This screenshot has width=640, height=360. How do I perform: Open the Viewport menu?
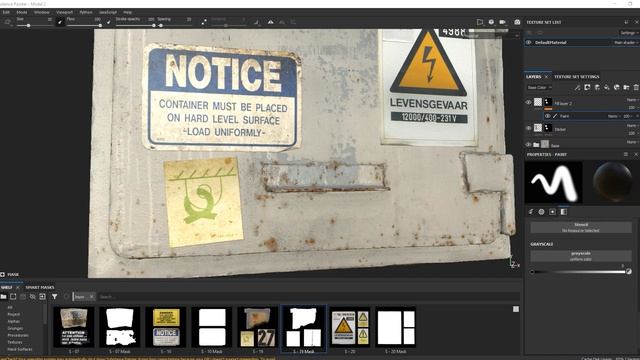coord(64,12)
